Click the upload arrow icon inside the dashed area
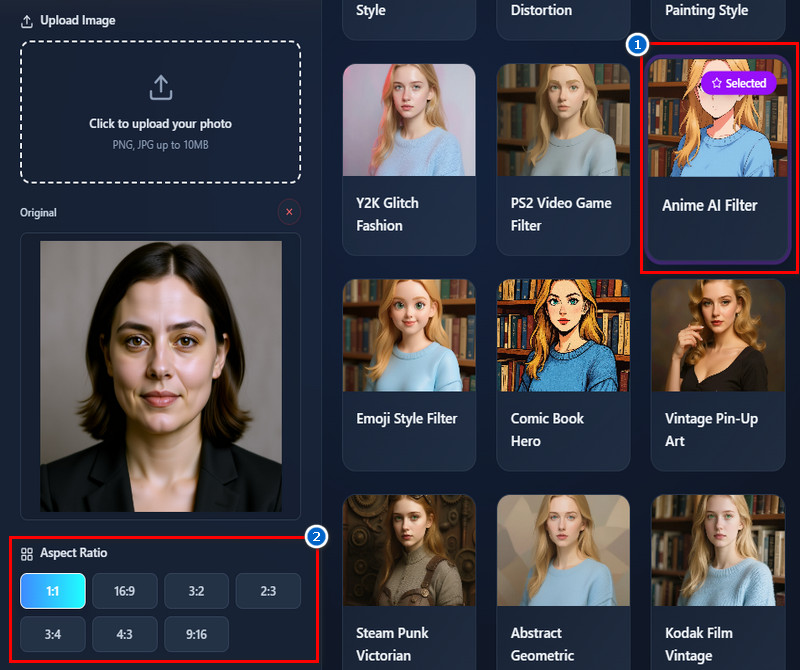This screenshot has height=670, width=800. [160, 87]
